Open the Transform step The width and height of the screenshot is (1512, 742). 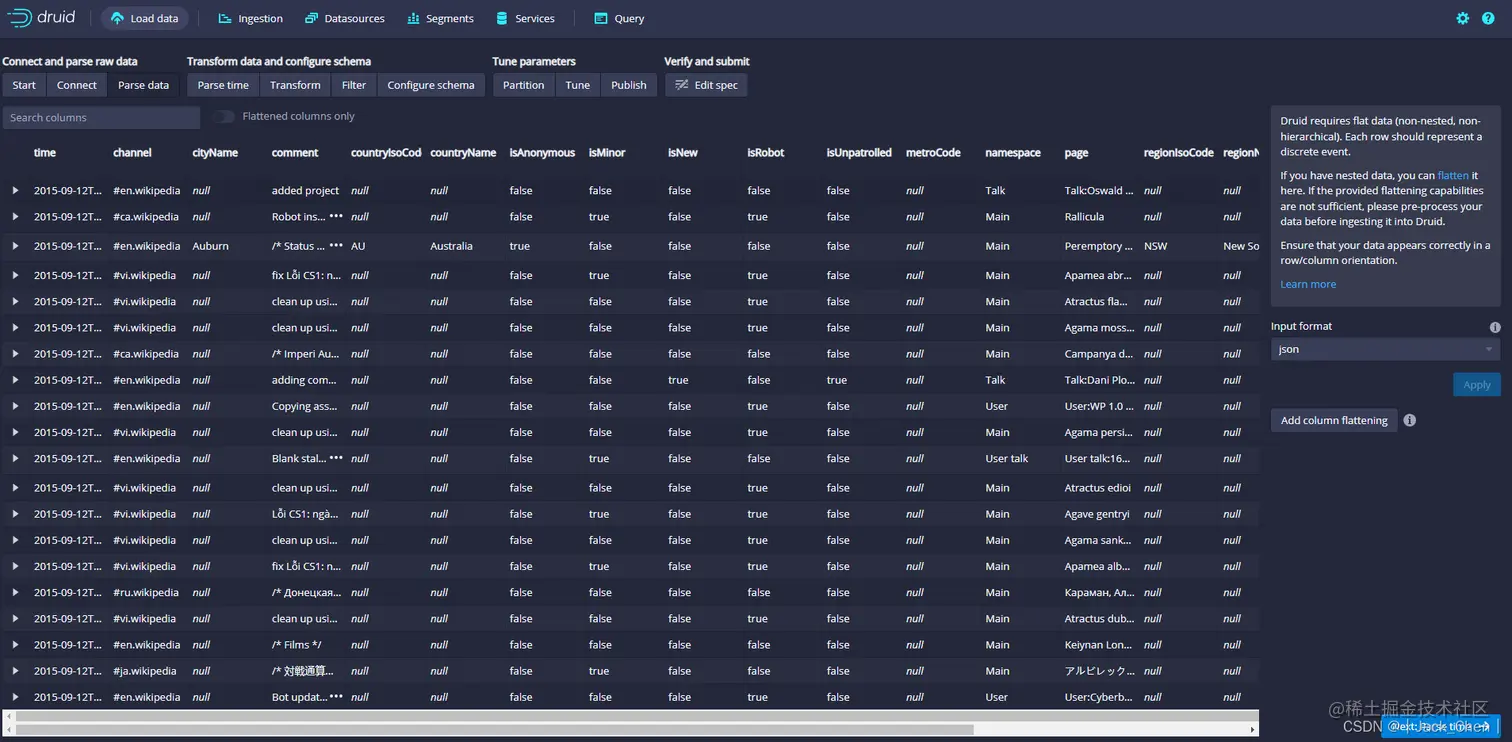tap(295, 85)
